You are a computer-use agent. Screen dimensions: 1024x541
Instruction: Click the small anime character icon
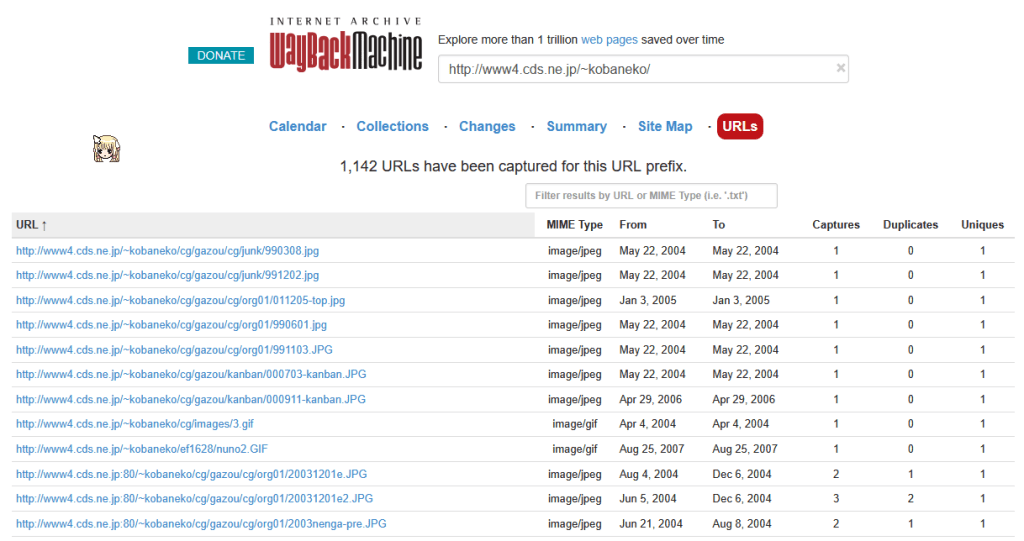[x=107, y=149]
